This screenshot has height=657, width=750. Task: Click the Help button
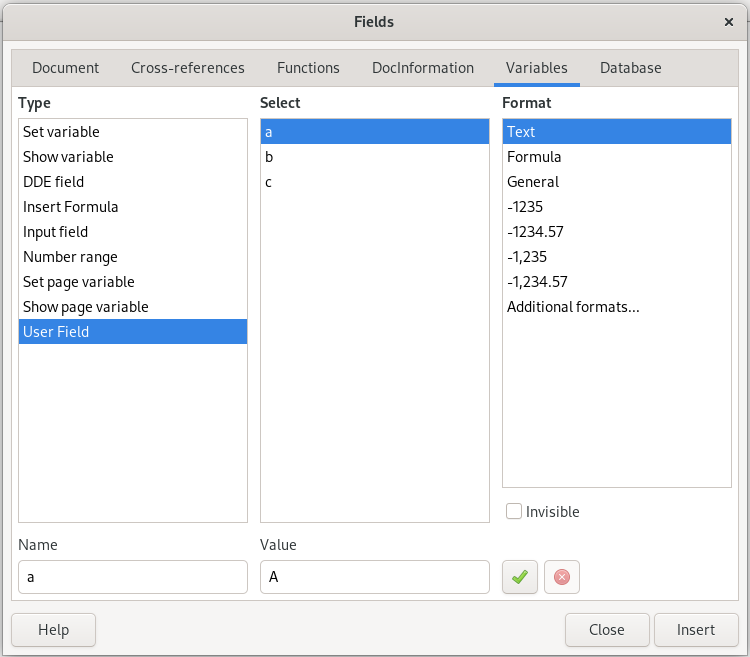[53, 630]
